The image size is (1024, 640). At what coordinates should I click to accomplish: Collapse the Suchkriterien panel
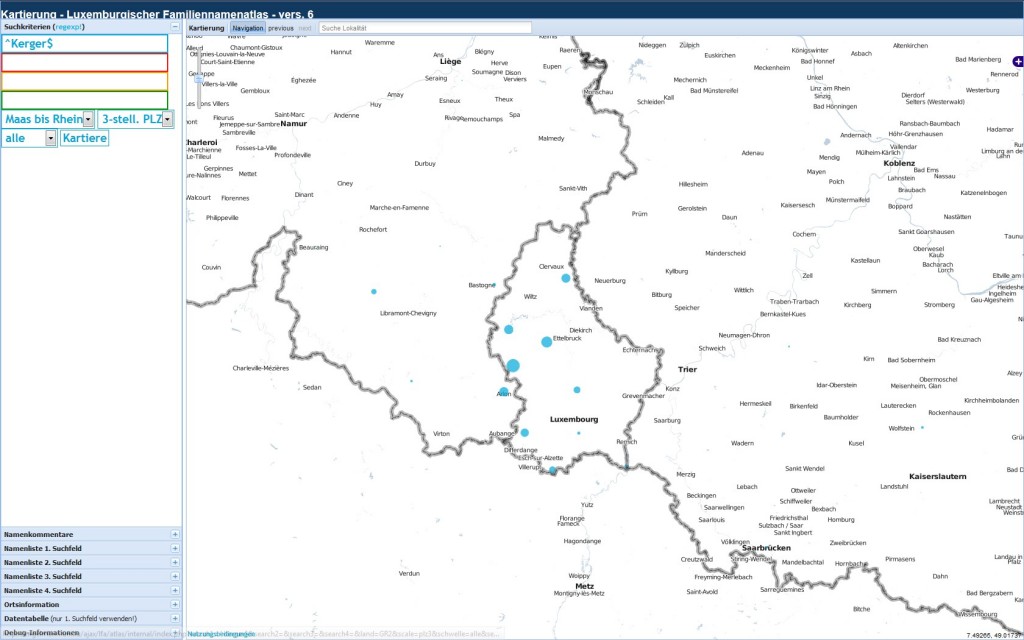point(175,27)
